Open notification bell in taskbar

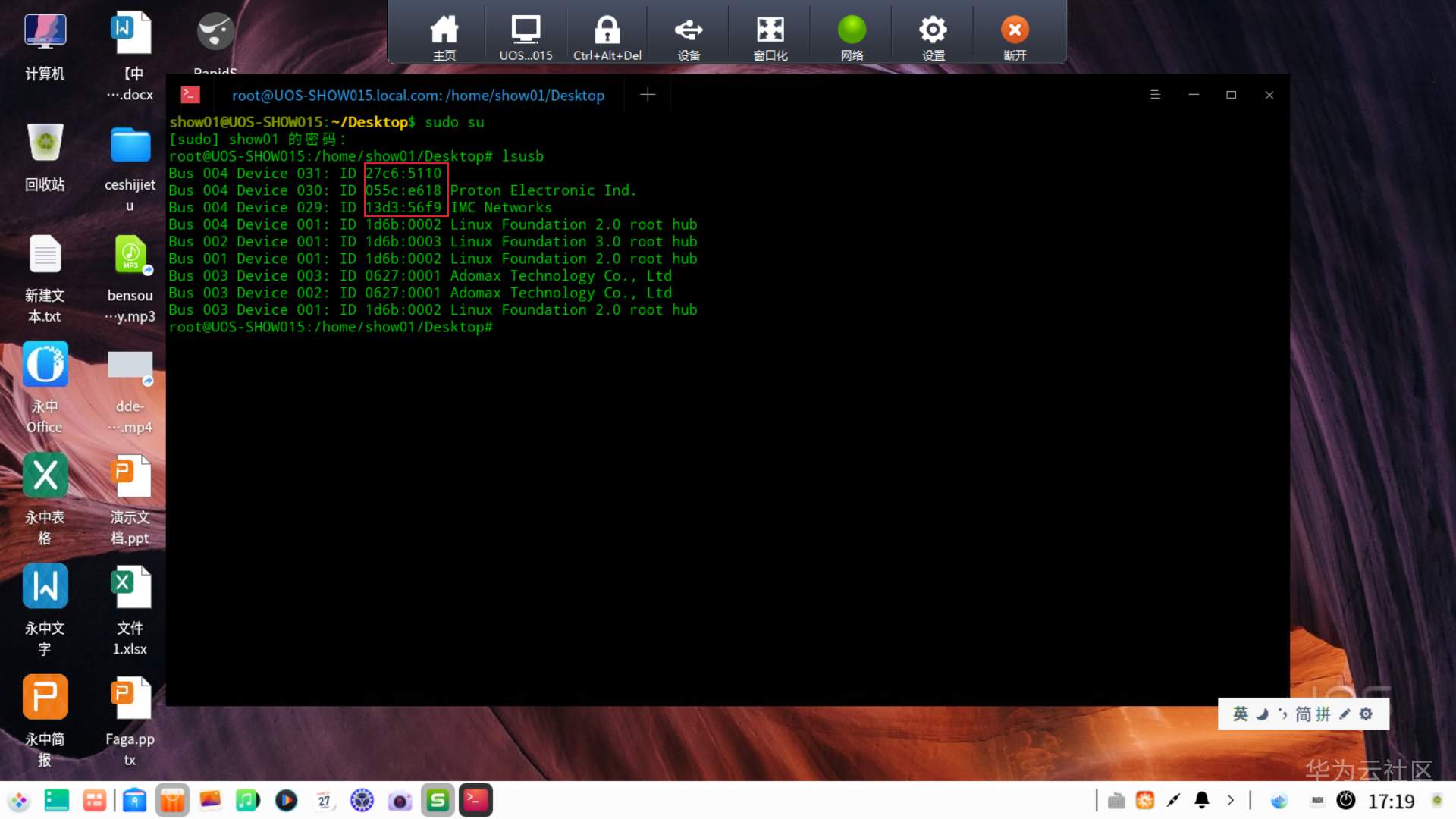(1202, 800)
